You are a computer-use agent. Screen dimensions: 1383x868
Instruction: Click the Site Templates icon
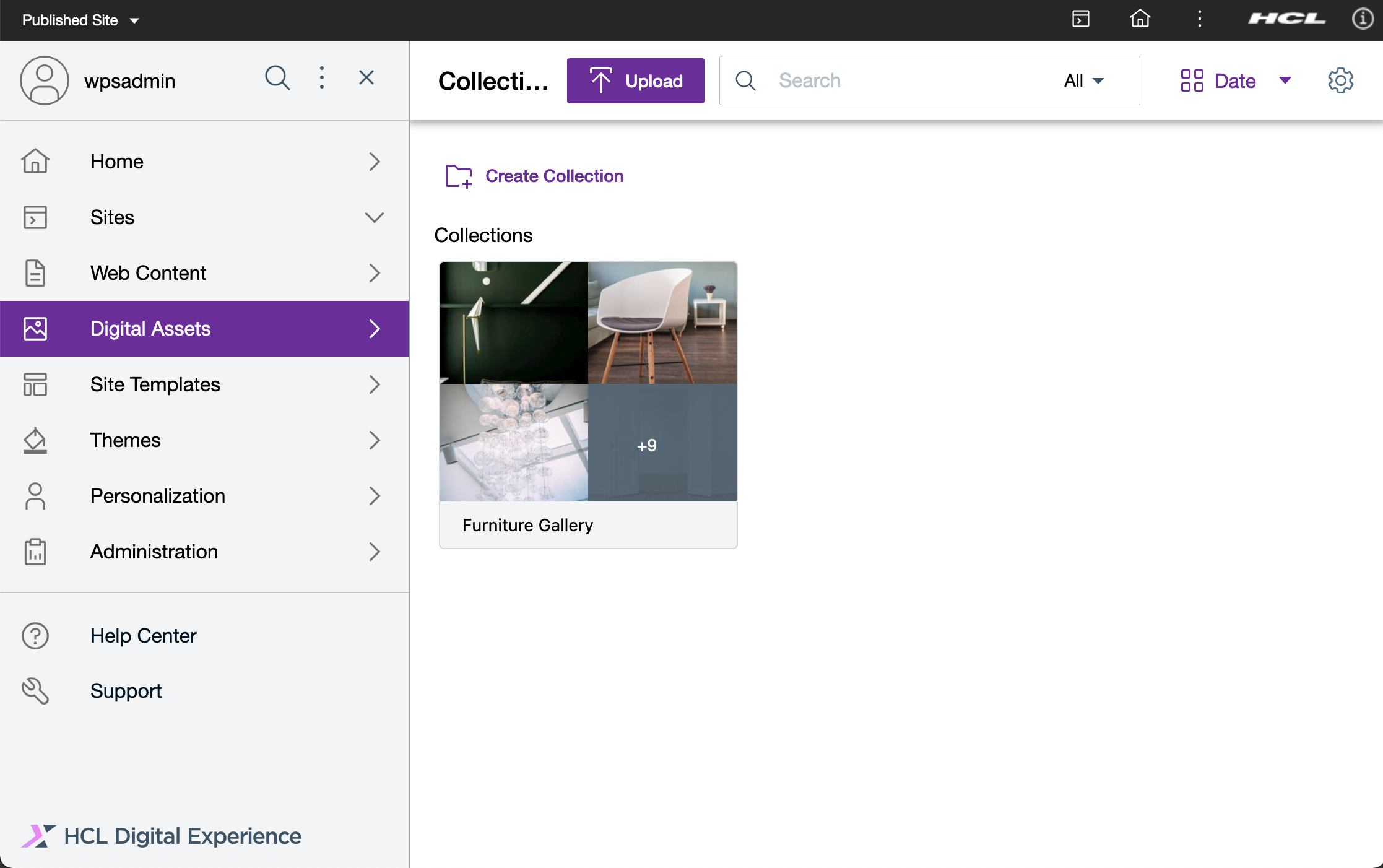pyautogui.click(x=35, y=384)
